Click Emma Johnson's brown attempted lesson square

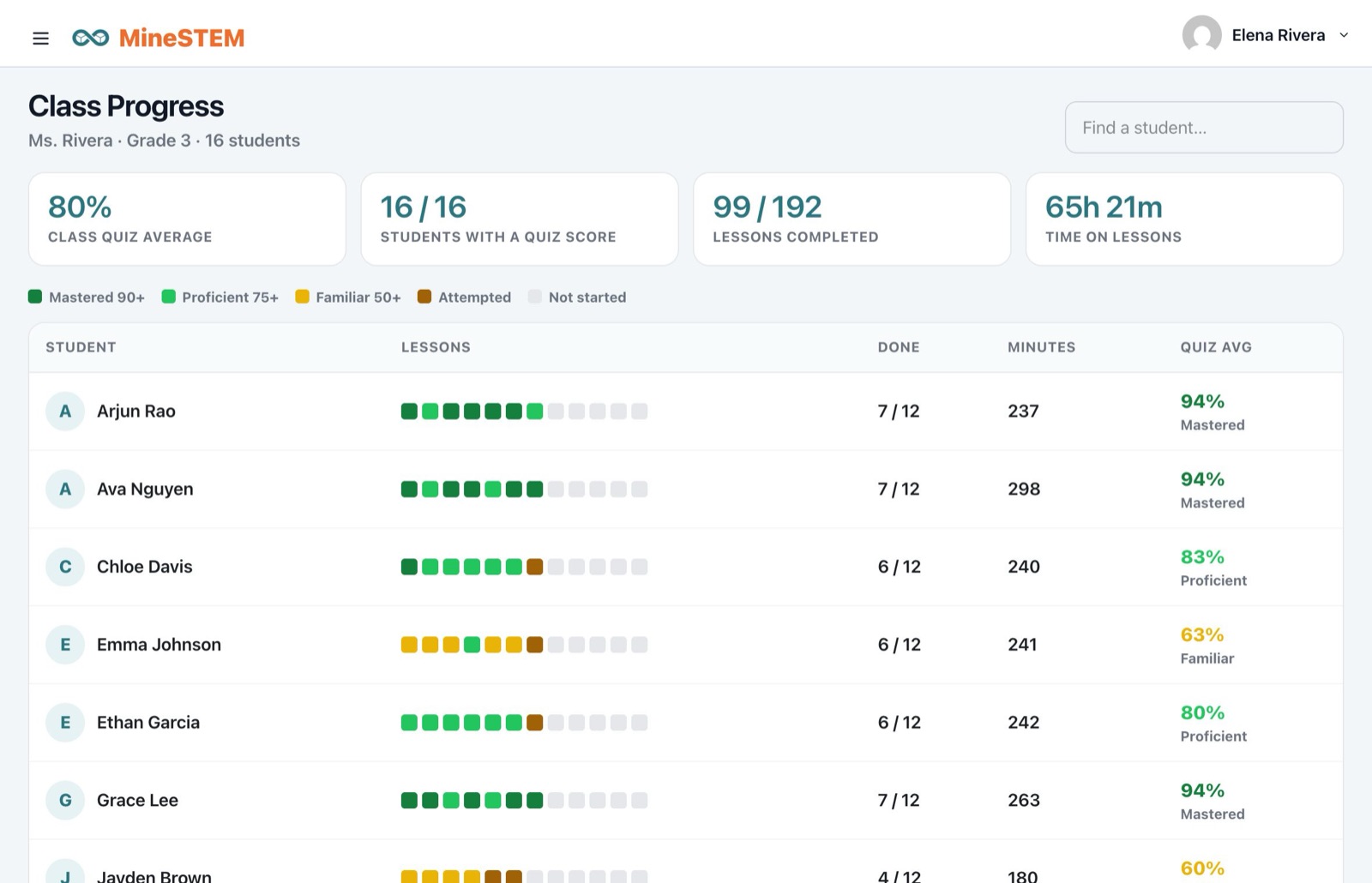pos(534,645)
